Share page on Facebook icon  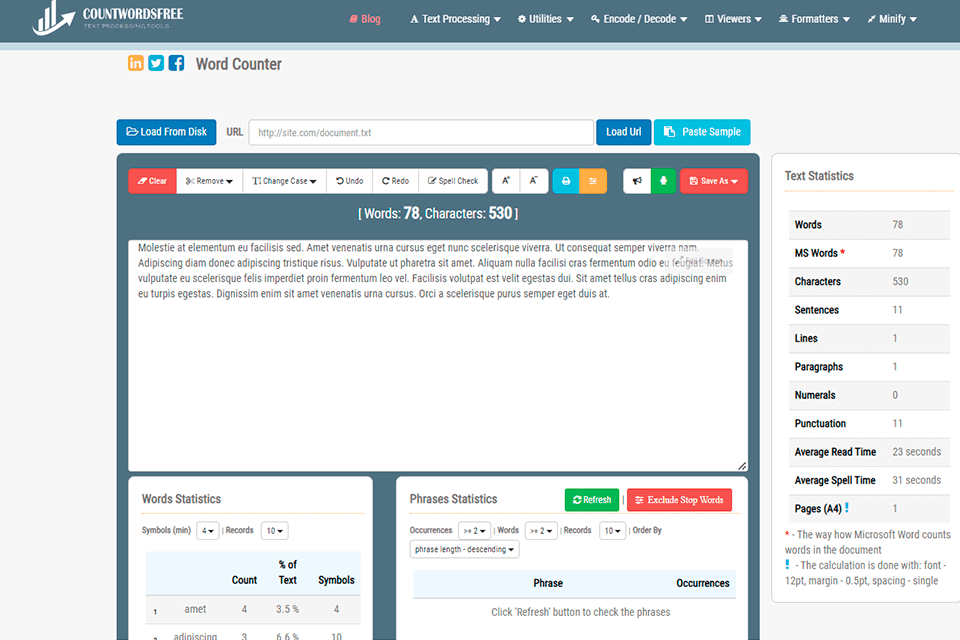(176, 63)
